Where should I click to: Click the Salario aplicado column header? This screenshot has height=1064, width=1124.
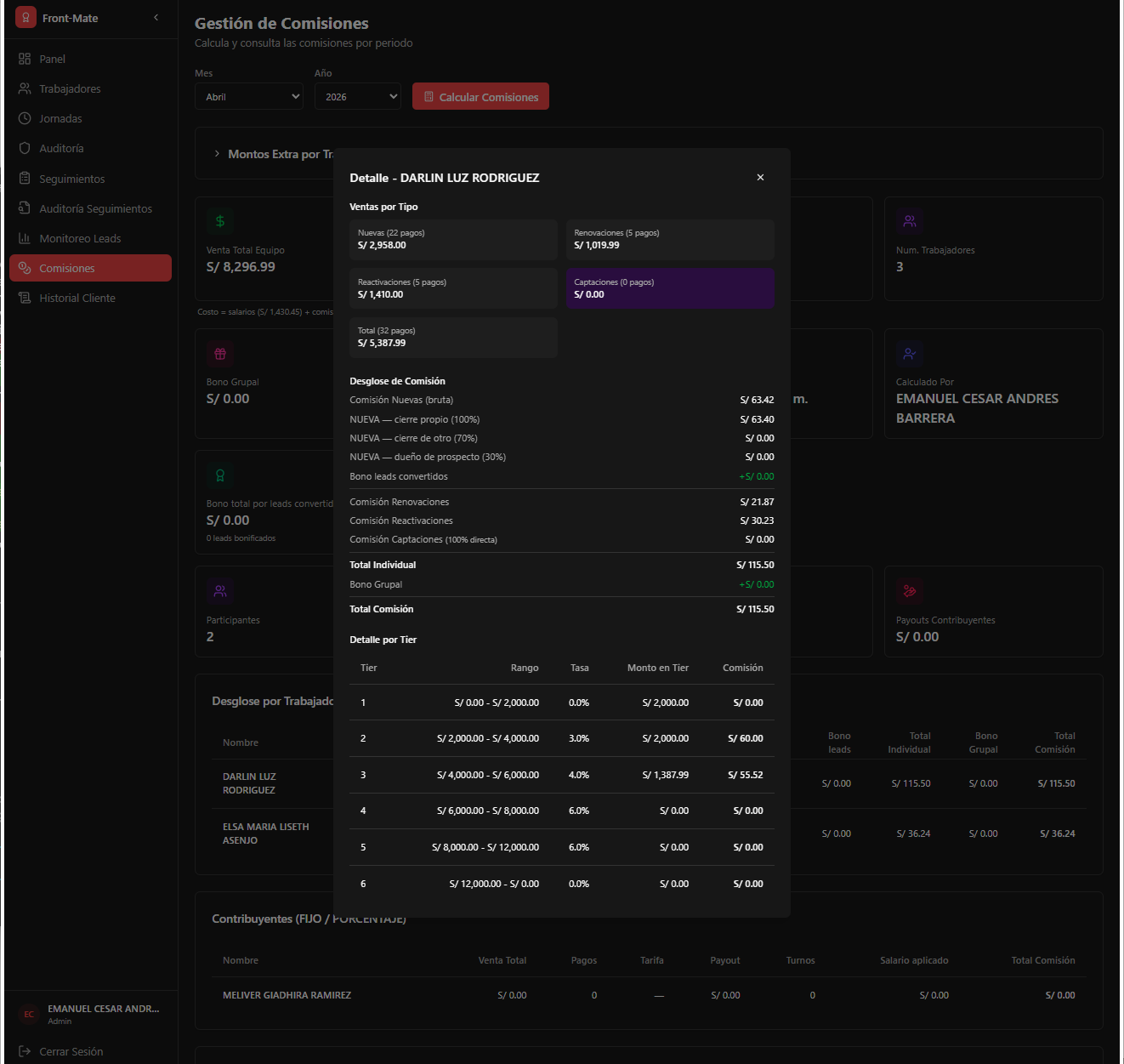click(914, 960)
